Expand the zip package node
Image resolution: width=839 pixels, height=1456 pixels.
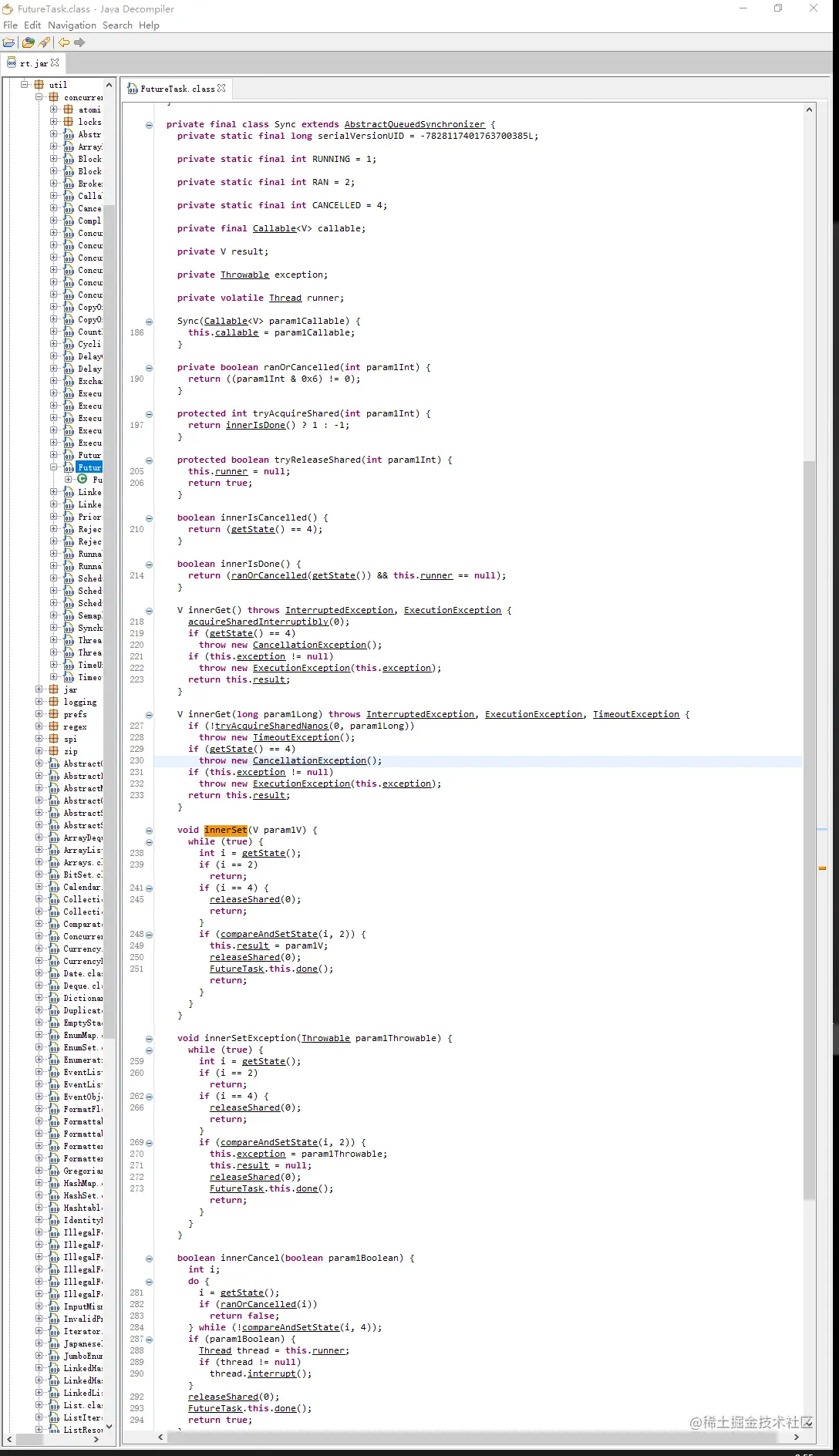(39, 751)
